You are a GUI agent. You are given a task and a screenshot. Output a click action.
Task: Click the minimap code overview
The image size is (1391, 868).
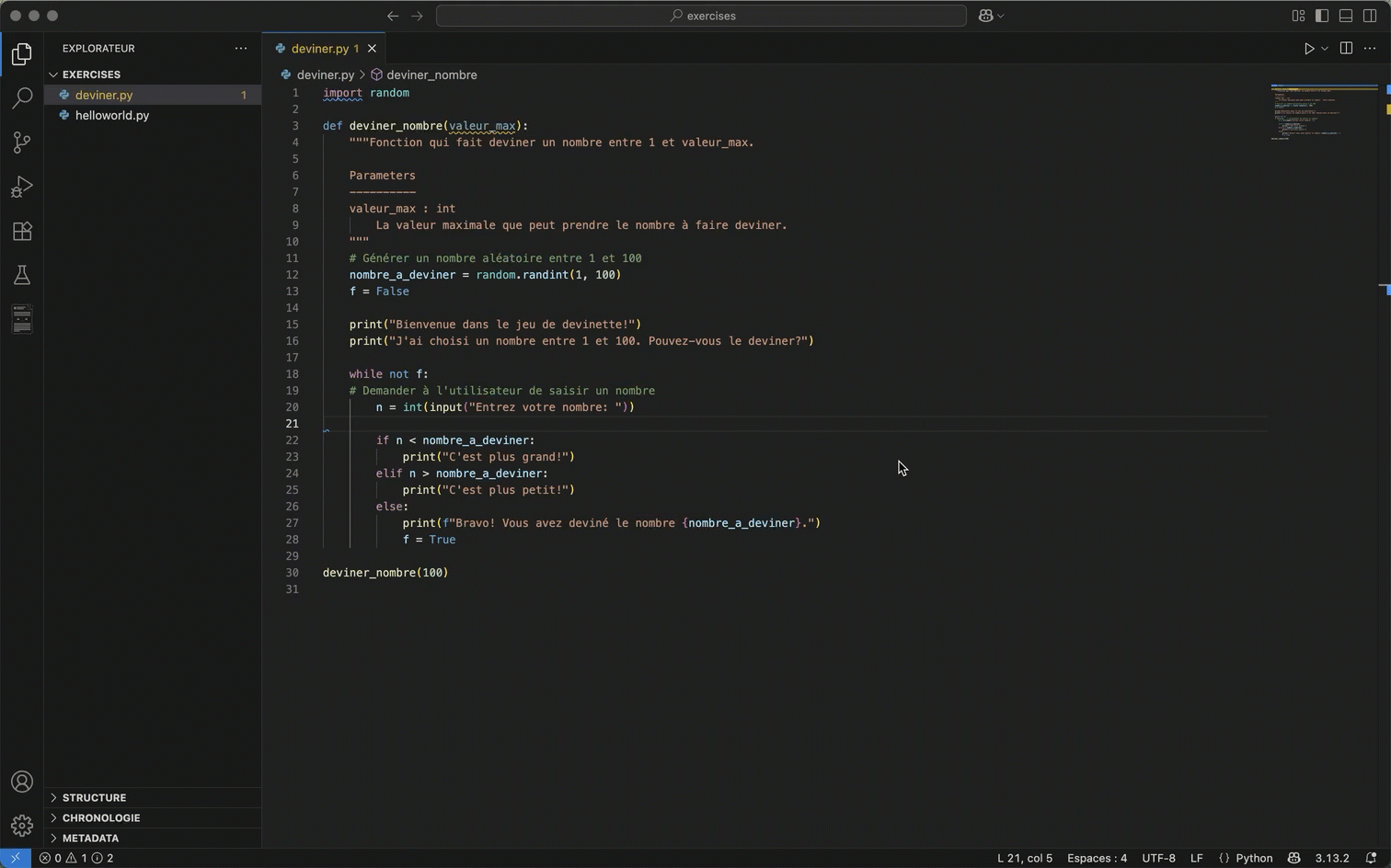click(1323, 112)
